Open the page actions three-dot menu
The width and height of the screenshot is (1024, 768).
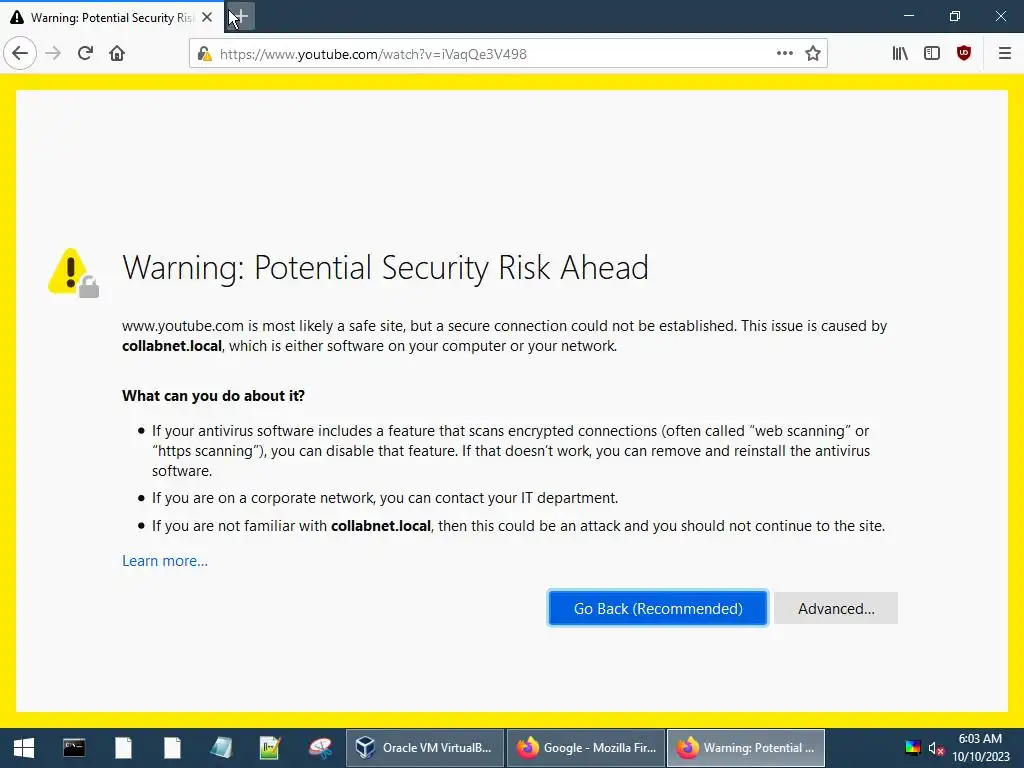(784, 54)
